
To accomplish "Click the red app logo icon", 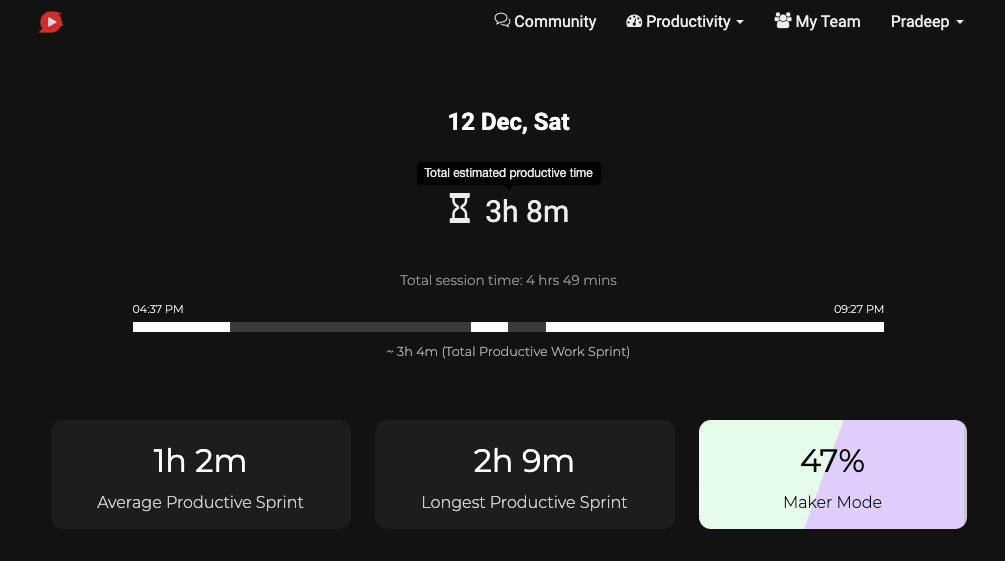I will click(x=51, y=22).
